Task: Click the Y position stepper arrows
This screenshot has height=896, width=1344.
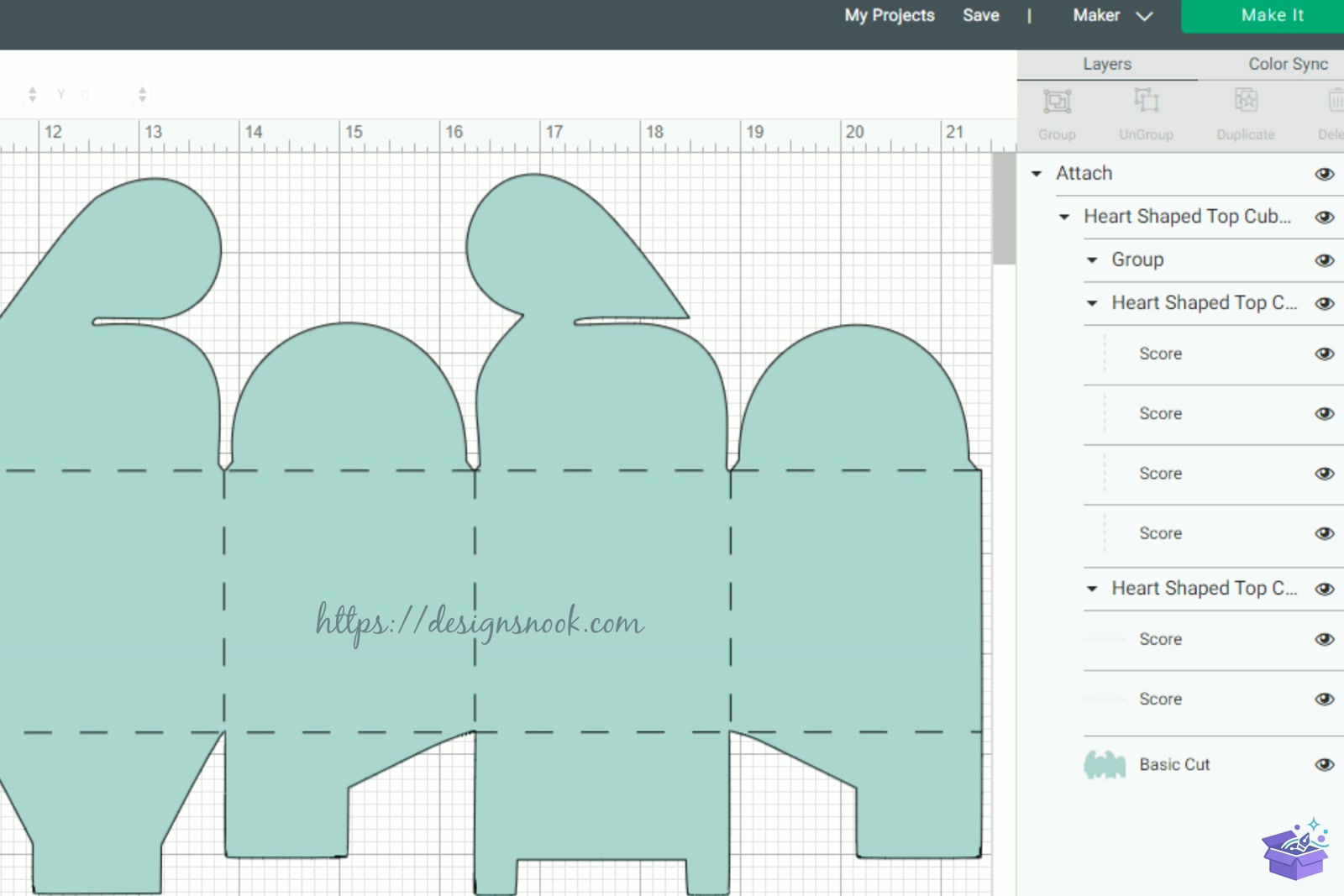Action: click(x=143, y=95)
